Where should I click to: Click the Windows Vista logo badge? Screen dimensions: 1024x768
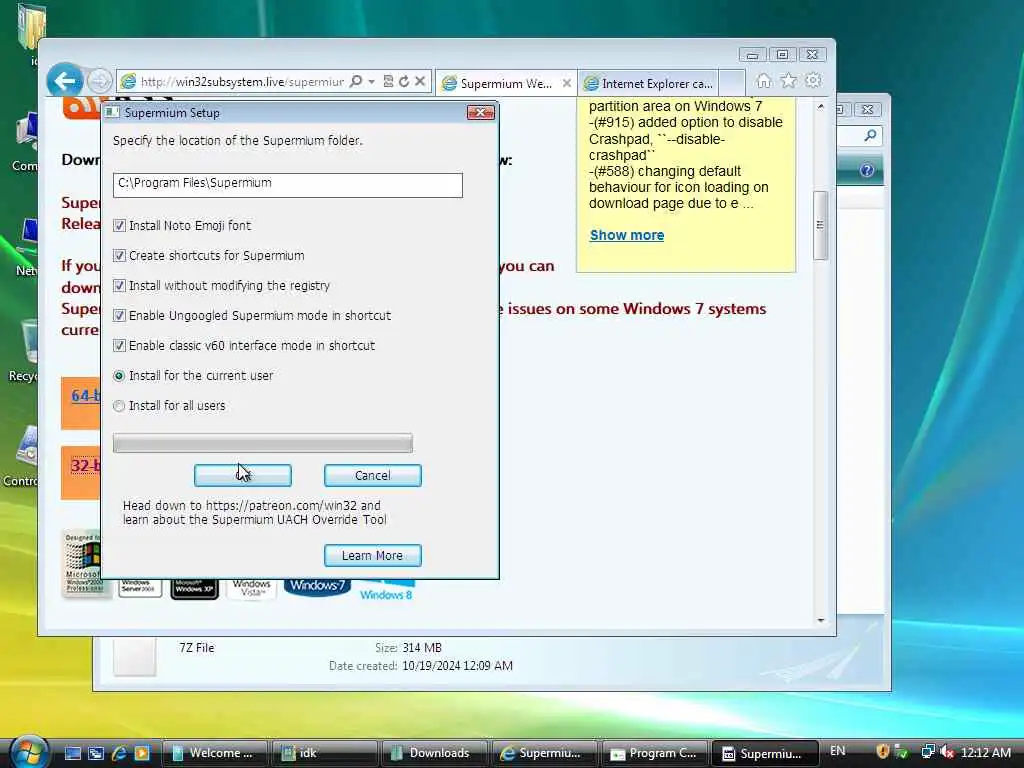251,588
